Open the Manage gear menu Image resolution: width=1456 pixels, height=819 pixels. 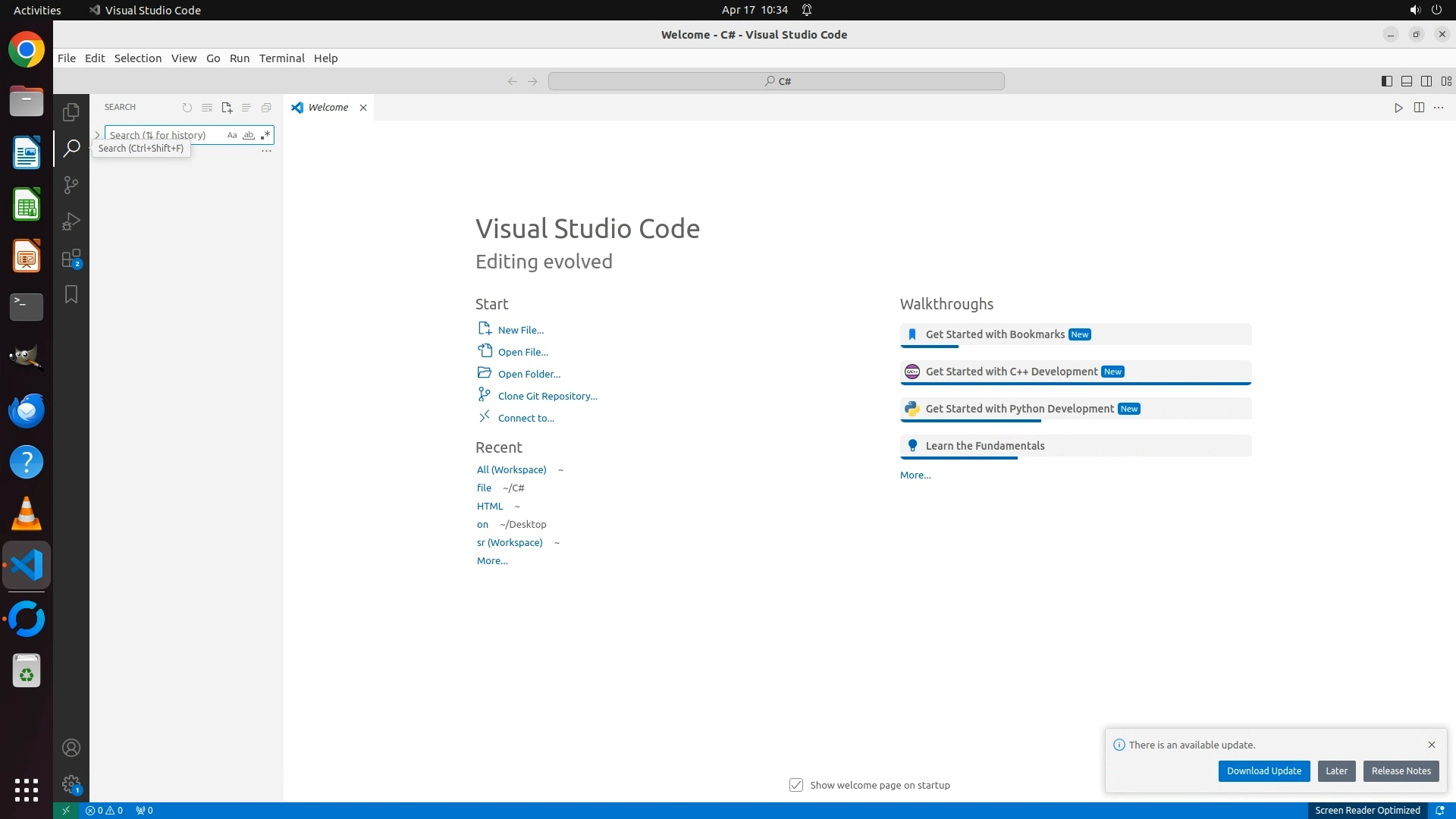coord(71,784)
